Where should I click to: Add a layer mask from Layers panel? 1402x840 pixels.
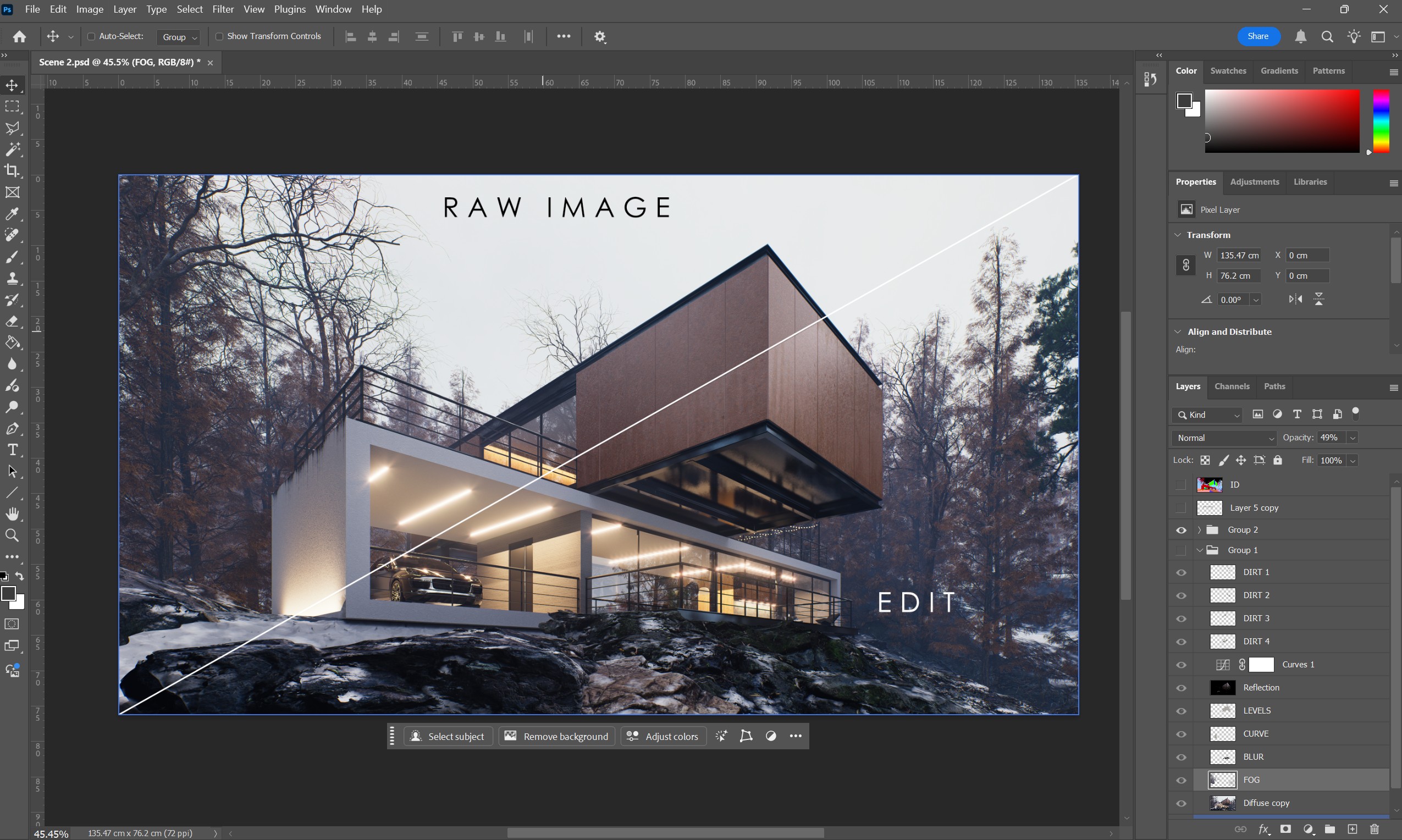pyautogui.click(x=1285, y=829)
